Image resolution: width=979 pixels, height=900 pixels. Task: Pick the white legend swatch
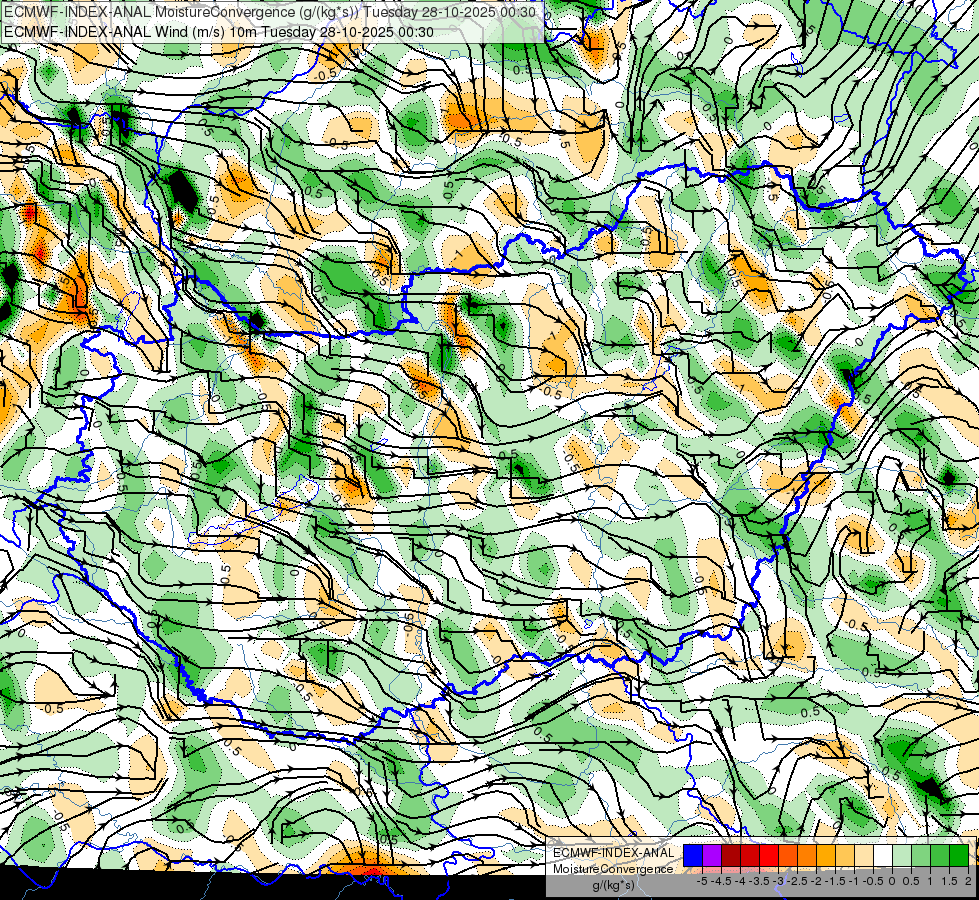[x=883, y=856]
